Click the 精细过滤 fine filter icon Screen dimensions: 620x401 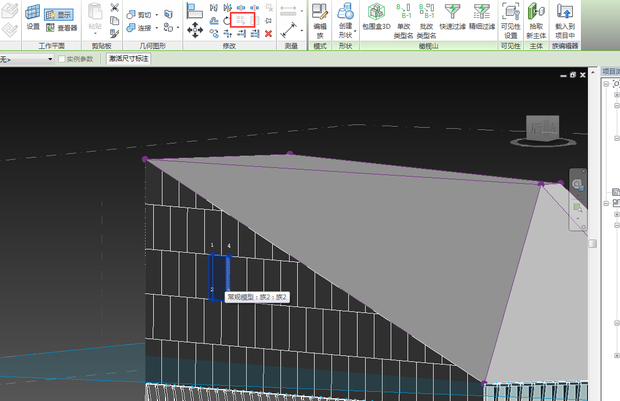[481, 20]
